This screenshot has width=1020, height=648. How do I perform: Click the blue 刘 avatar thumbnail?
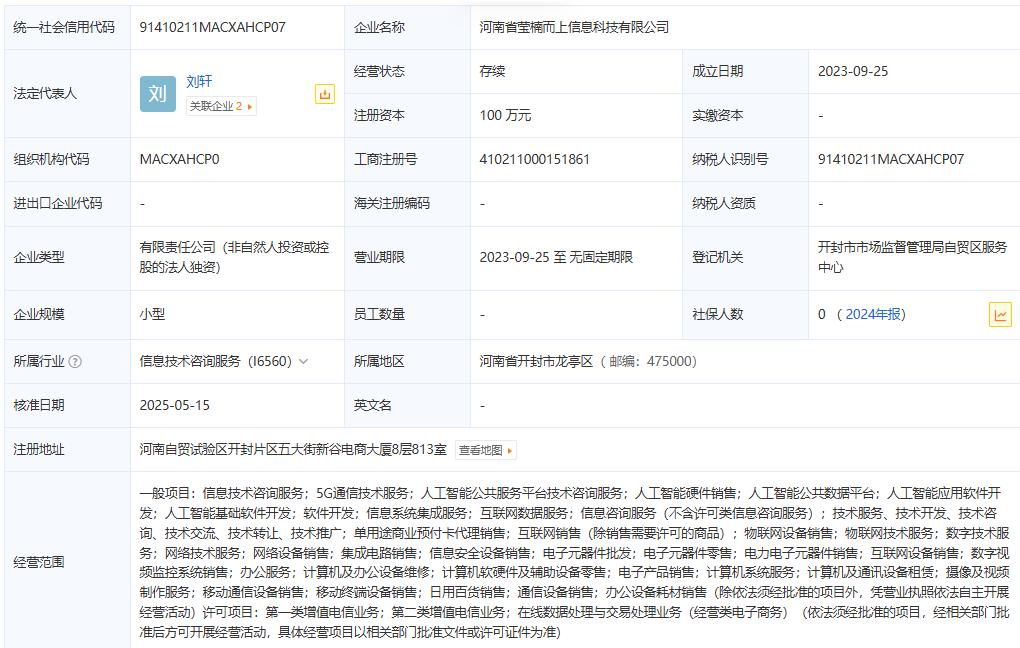[x=158, y=94]
